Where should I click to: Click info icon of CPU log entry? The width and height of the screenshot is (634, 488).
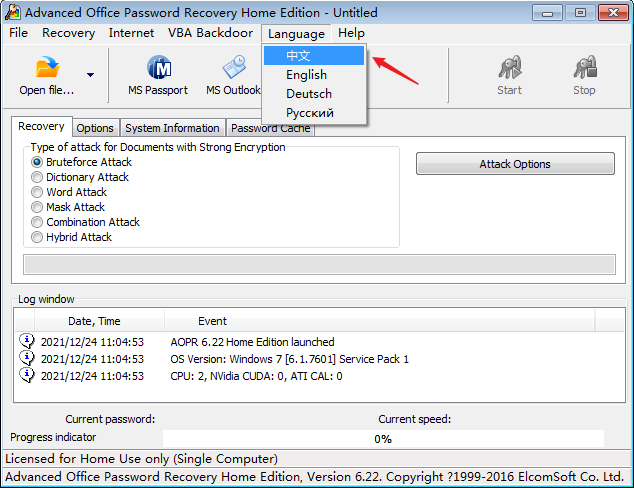[27, 376]
